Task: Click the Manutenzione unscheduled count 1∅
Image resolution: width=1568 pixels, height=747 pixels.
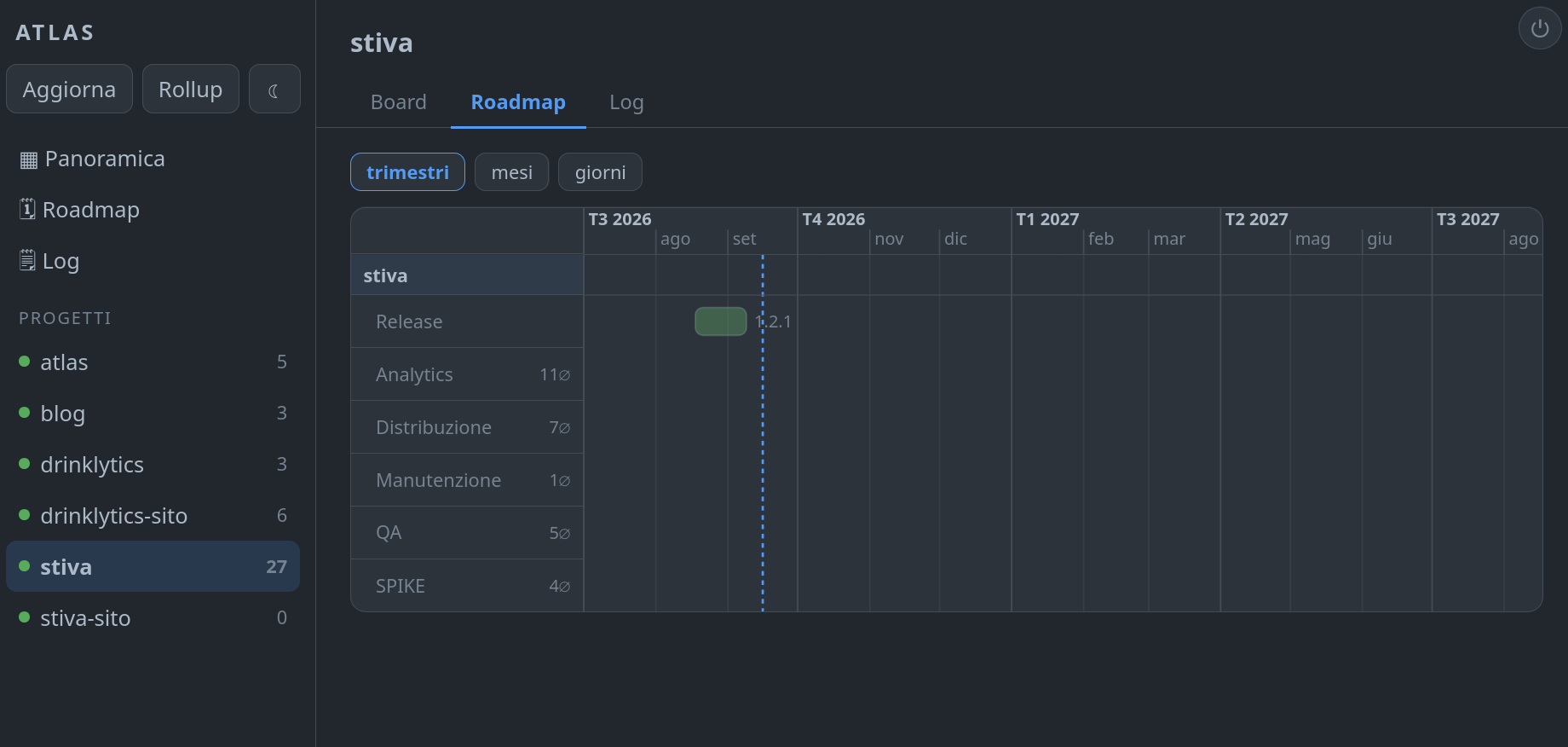Action: coord(560,480)
